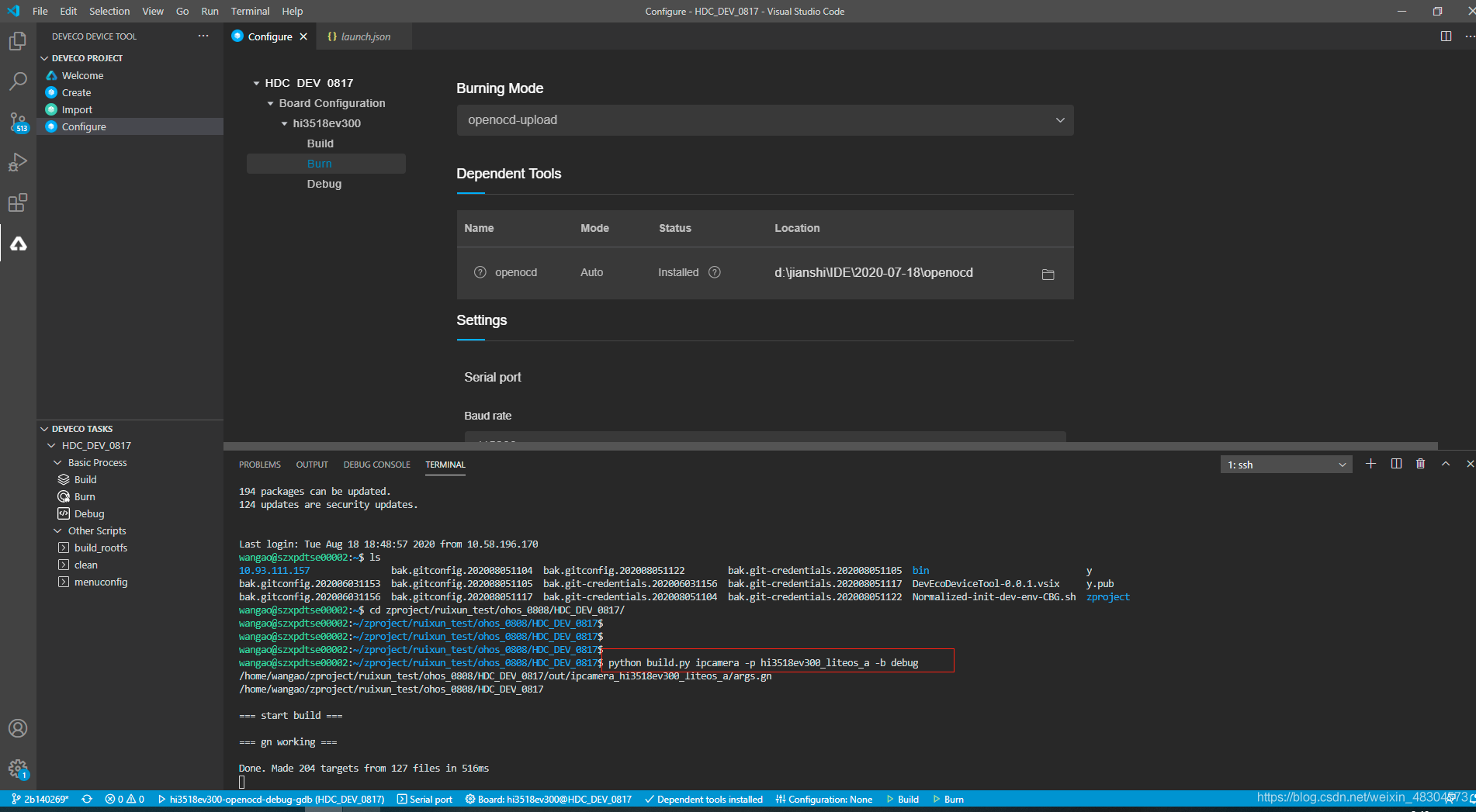Open the Selection menu
The image size is (1476, 812).
coord(109,11)
